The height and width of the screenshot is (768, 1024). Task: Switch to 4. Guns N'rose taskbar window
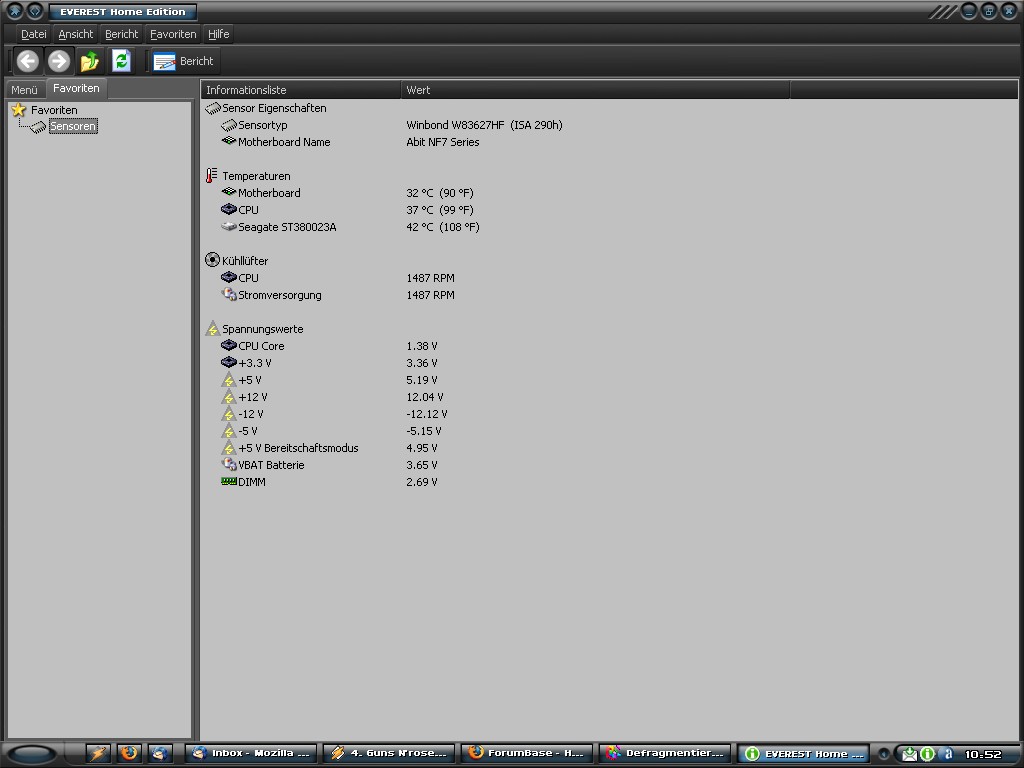click(x=390, y=753)
